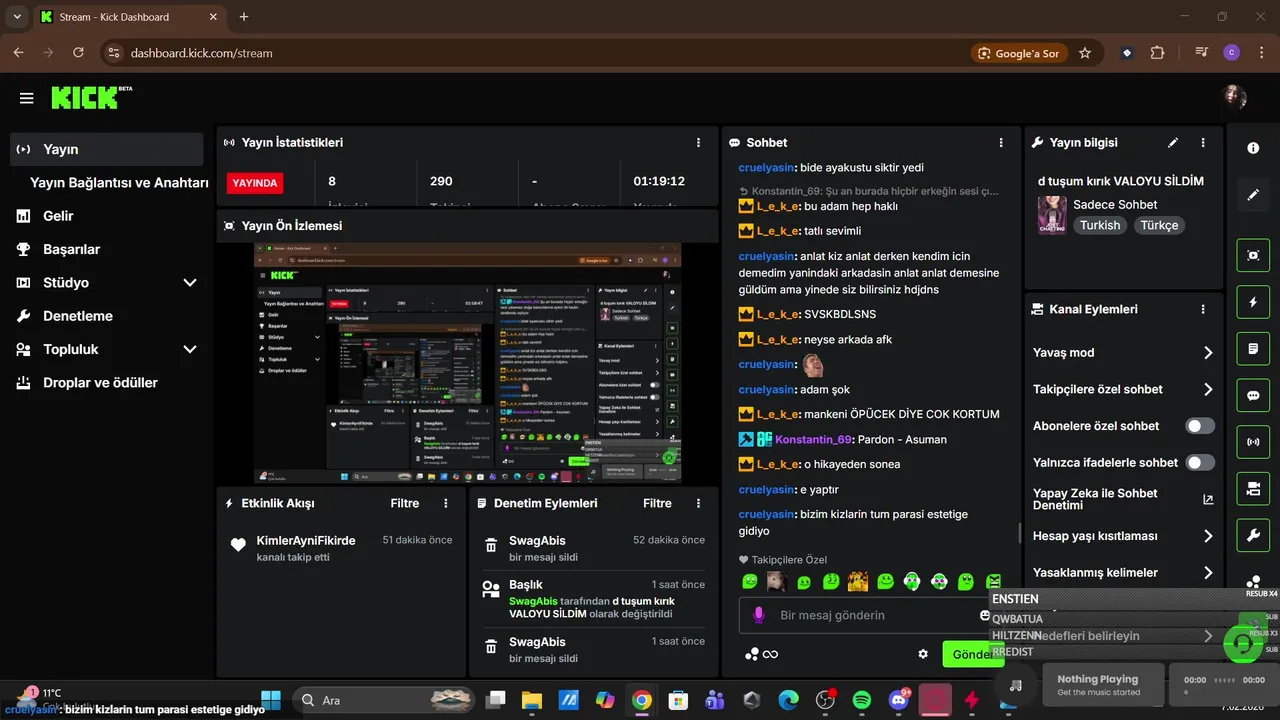Click the Windows Start button
This screenshot has width=1280, height=720.
click(271, 700)
